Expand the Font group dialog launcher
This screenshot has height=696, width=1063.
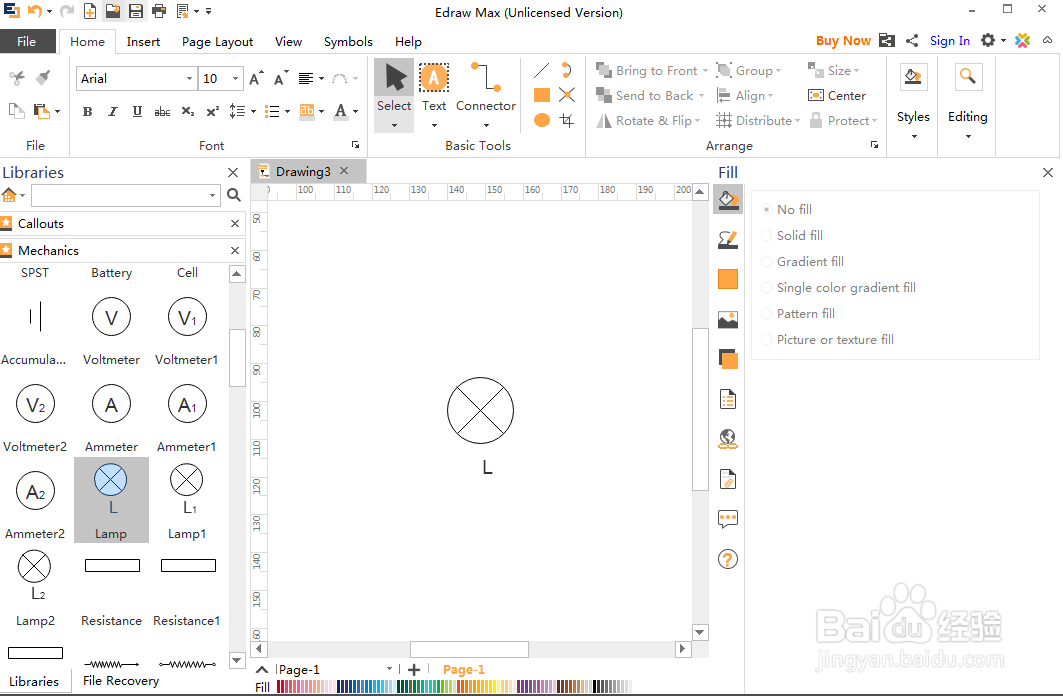tap(355, 145)
